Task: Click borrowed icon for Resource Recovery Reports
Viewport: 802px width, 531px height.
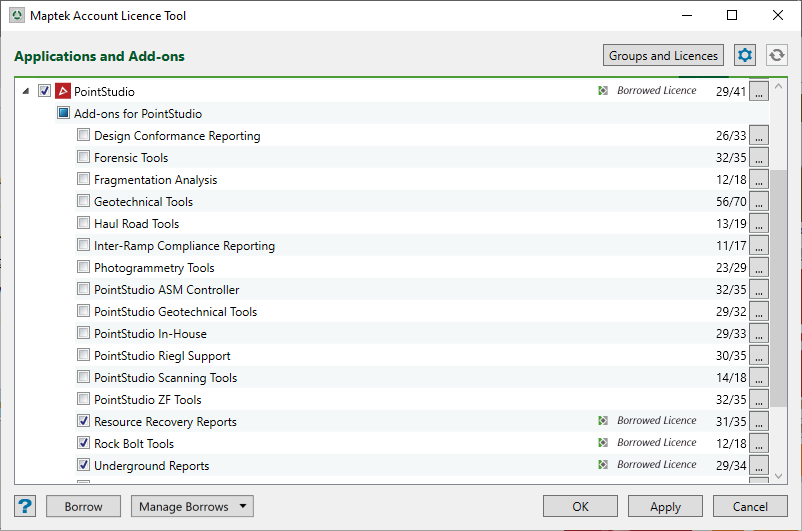Action: 603,421
